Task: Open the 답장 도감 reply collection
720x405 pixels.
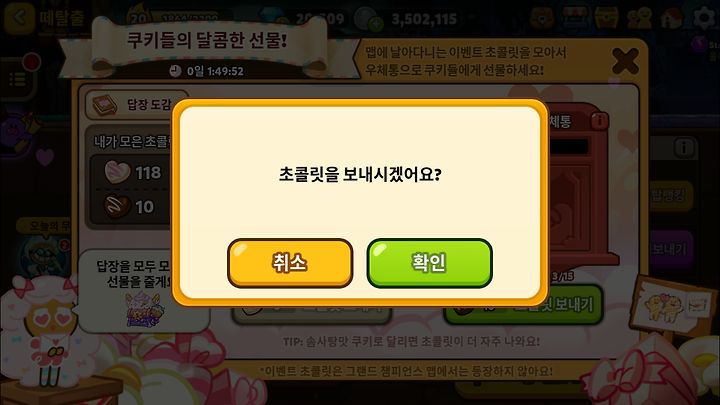Action: pyautogui.click(x=135, y=105)
